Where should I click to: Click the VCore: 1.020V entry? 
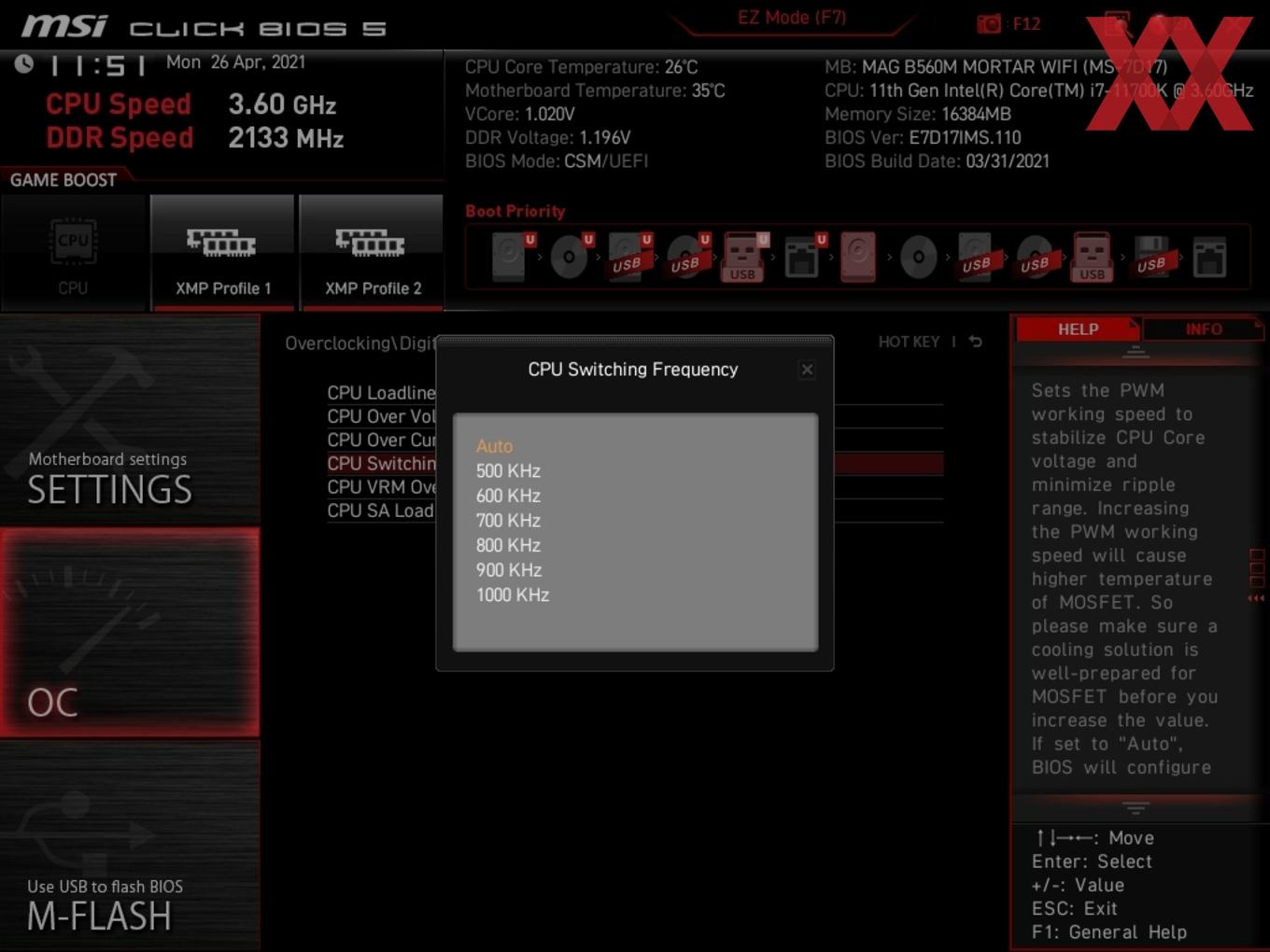[519, 114]
